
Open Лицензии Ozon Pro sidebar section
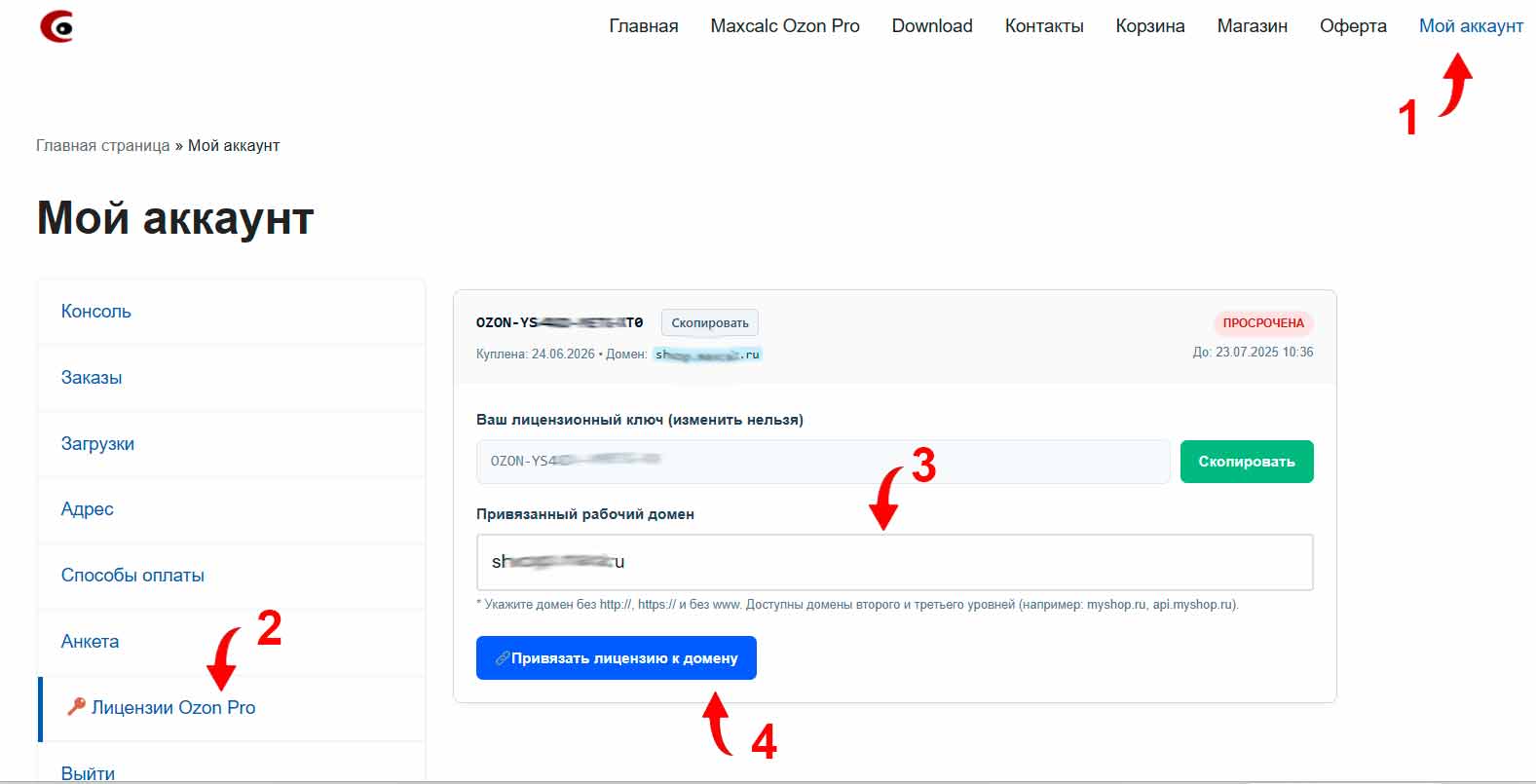[x=173, y=708]
